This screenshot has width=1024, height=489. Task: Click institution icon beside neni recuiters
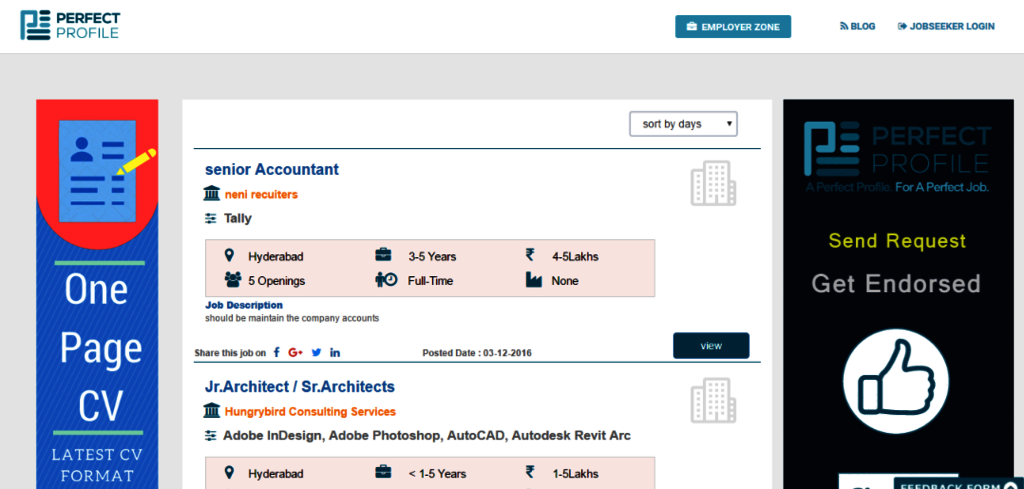[212, 194]
